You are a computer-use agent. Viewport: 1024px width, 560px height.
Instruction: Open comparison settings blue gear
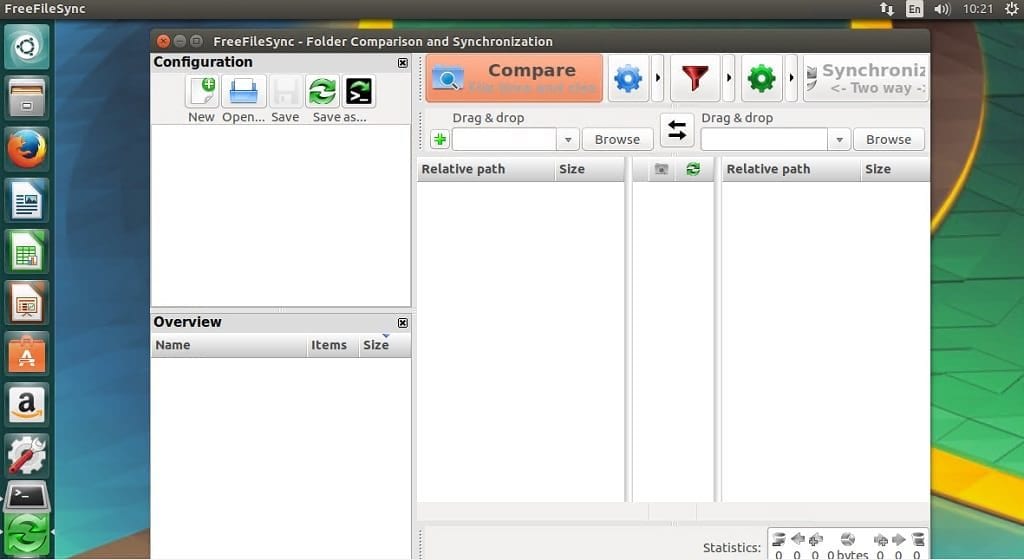[628, 78]
